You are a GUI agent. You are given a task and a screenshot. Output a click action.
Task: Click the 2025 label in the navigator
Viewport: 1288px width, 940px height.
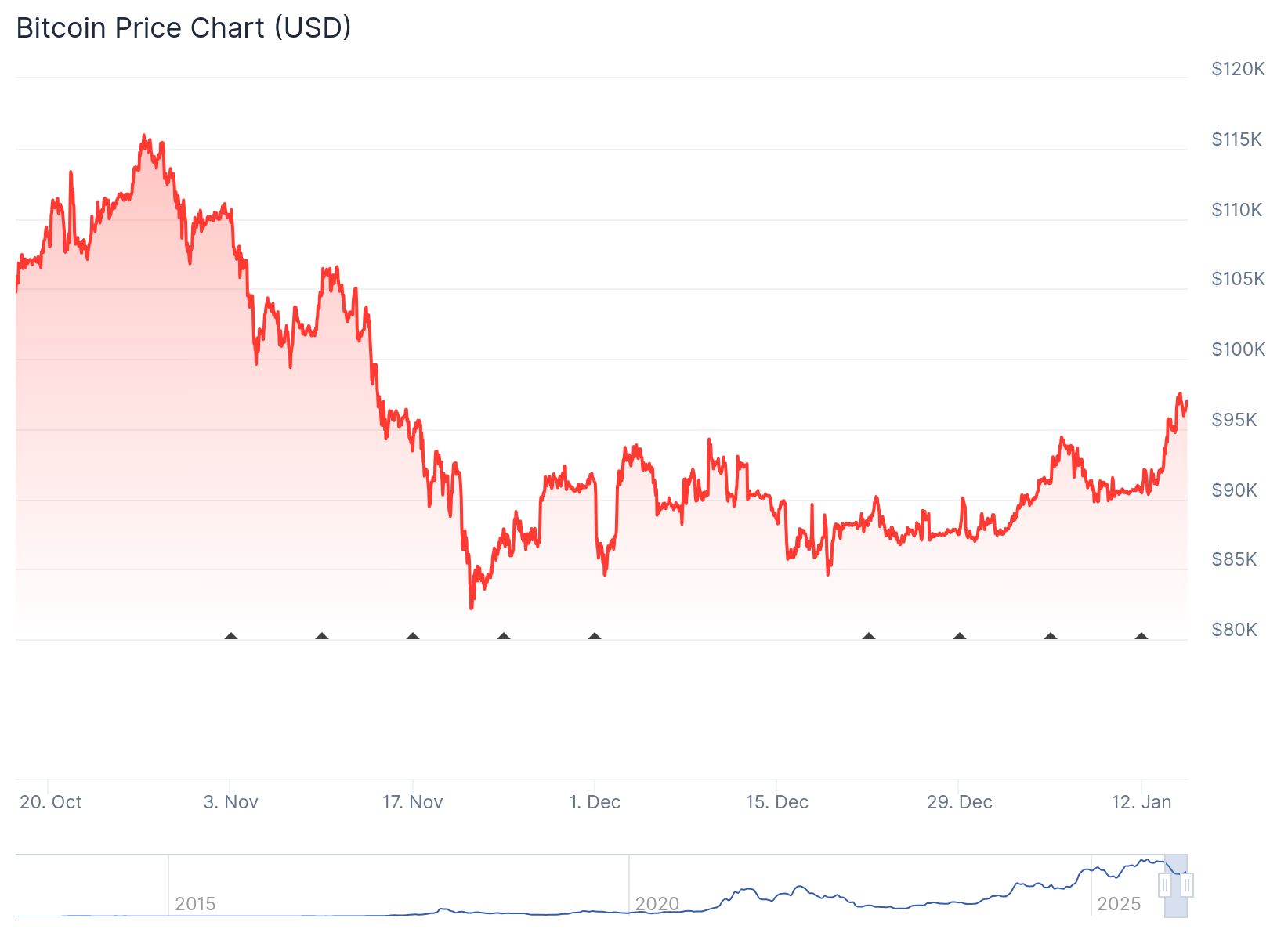tap(1120, 903)
